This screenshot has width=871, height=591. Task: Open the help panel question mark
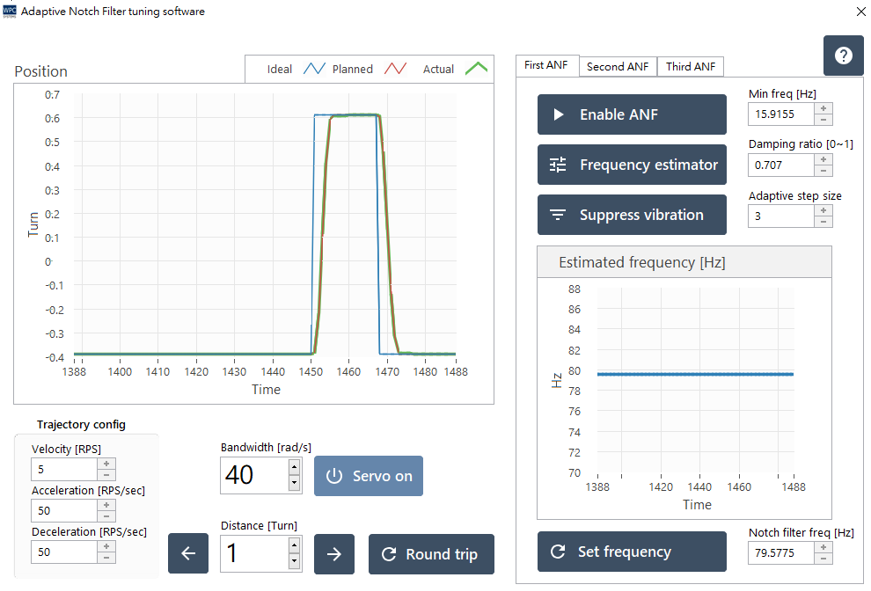click(843, 55)
